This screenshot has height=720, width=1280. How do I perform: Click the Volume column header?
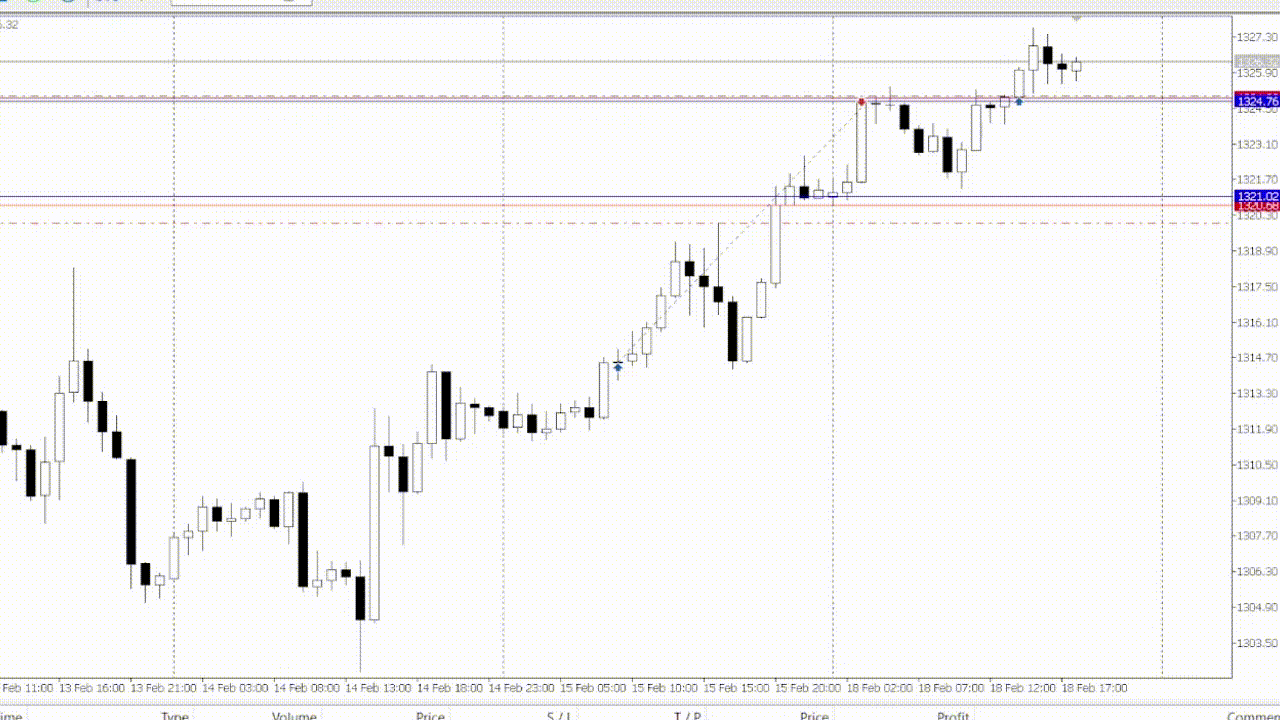tap(295, 716)
